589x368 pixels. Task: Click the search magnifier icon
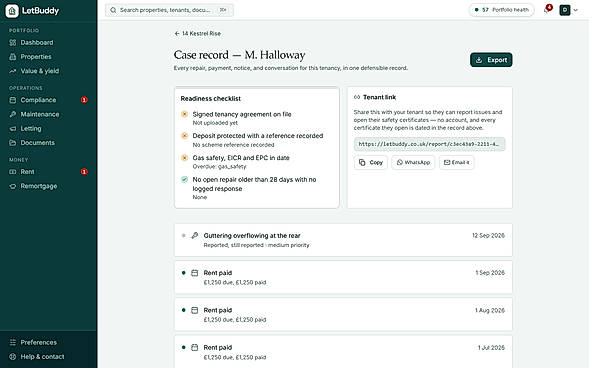[113, 10]
